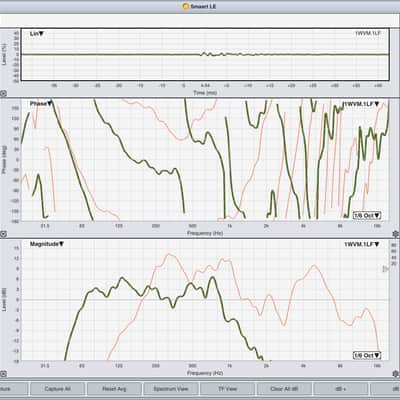Click the Frequency (Hz) label under Magnitude plot
This screenshot has height=400, width=400.
tap(205, 373)
